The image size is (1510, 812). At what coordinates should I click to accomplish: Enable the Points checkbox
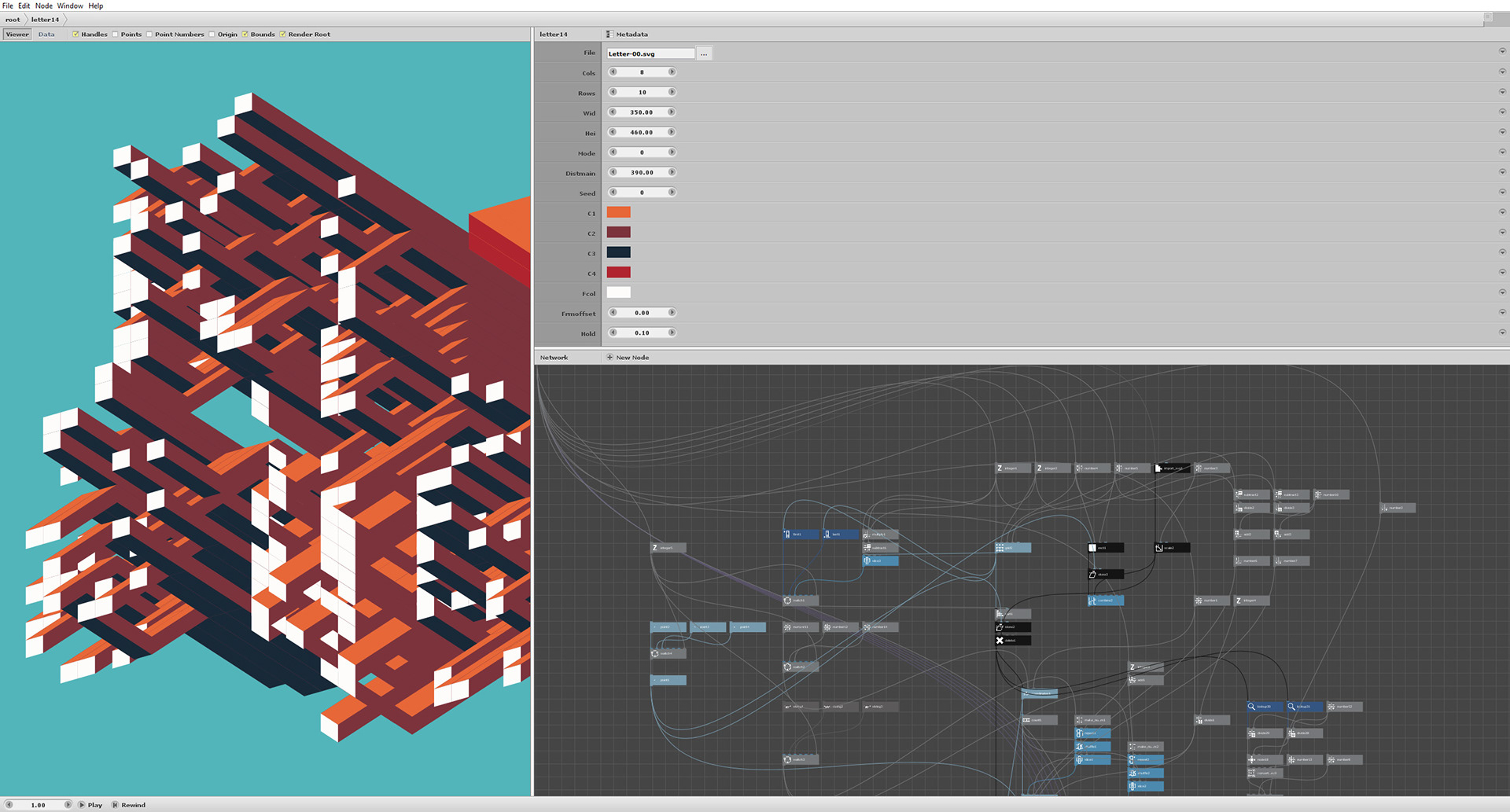(x=115, y=34)
